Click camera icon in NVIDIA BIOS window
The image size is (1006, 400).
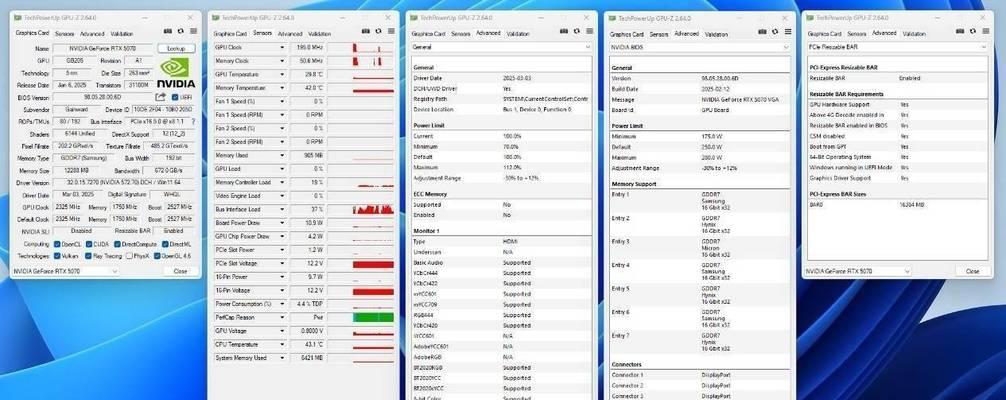[x=762, y=31]
